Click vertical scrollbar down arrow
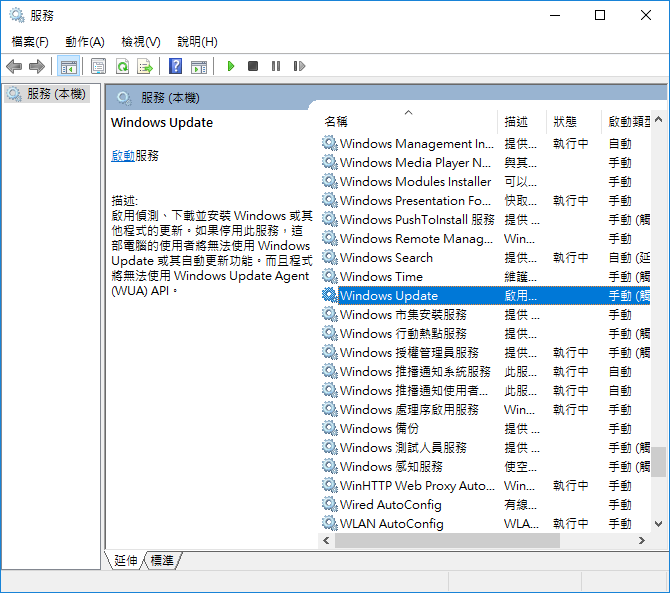The height and width of the screenshot is (593, 670). pyautogui.click(x=658, y=524)
